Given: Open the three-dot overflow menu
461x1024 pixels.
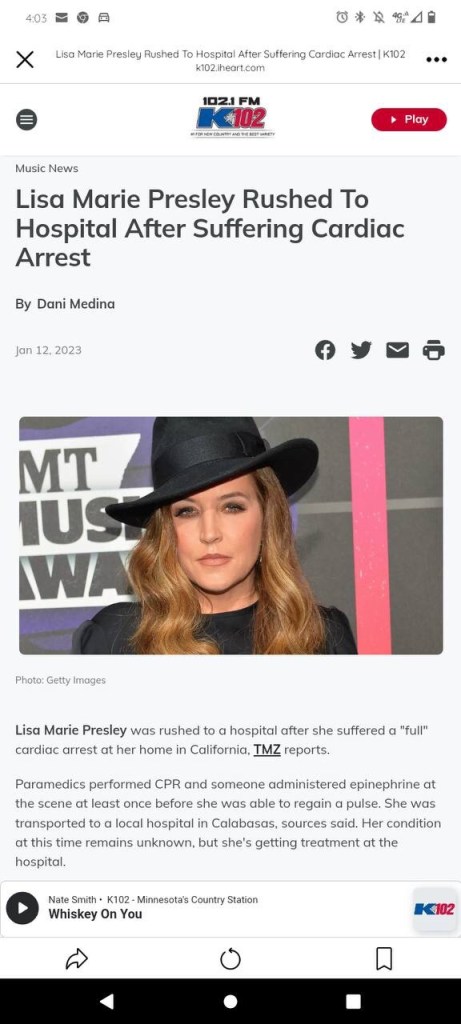Looking at the screenshot, I should (436, 59).
